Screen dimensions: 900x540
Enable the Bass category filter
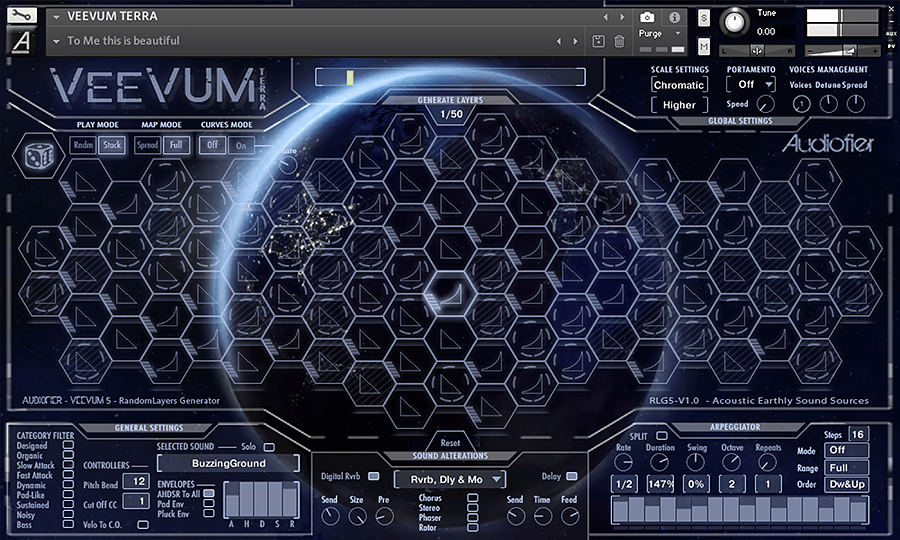click(68, 524)
